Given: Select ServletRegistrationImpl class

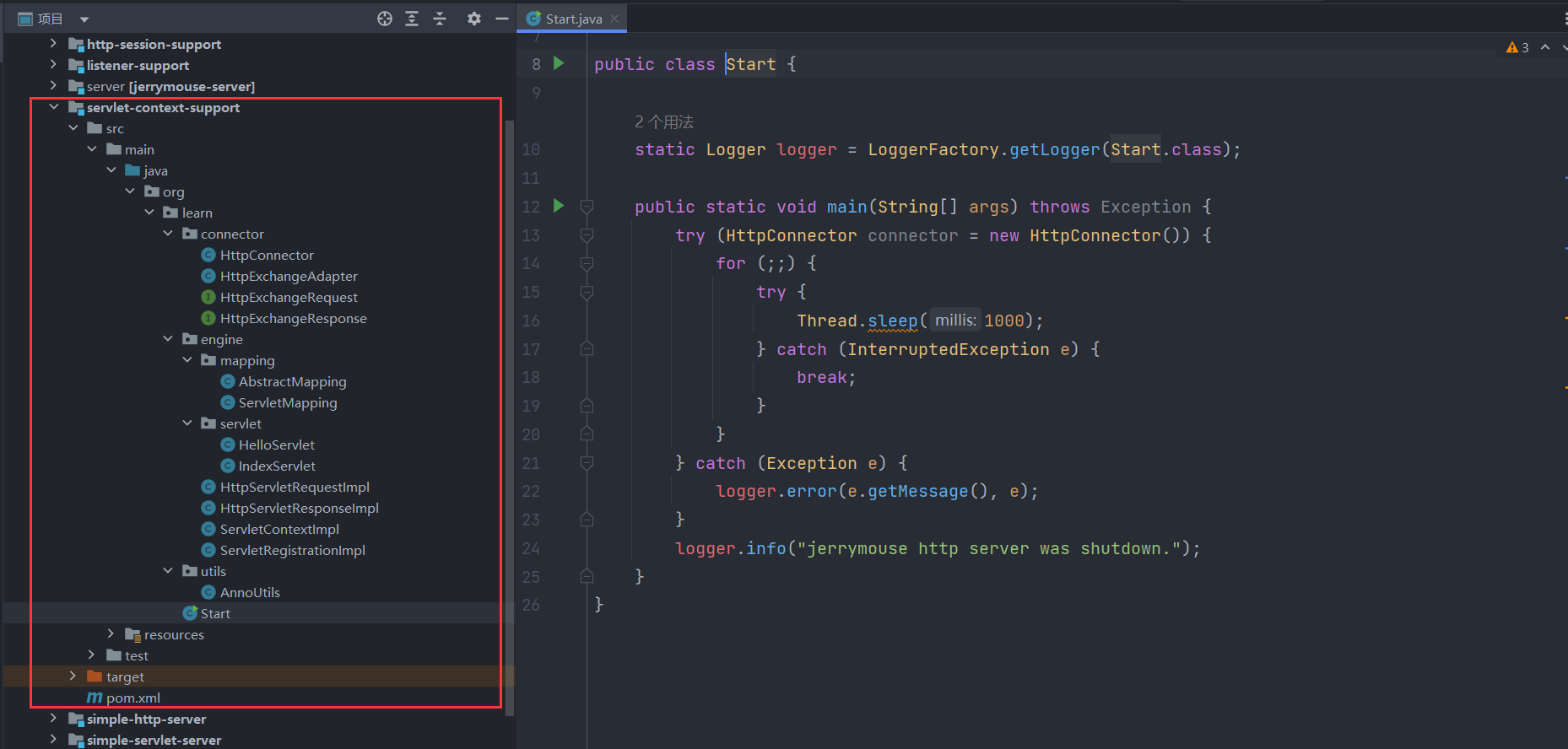Looking at the screenshot, I should click(292, 550).
